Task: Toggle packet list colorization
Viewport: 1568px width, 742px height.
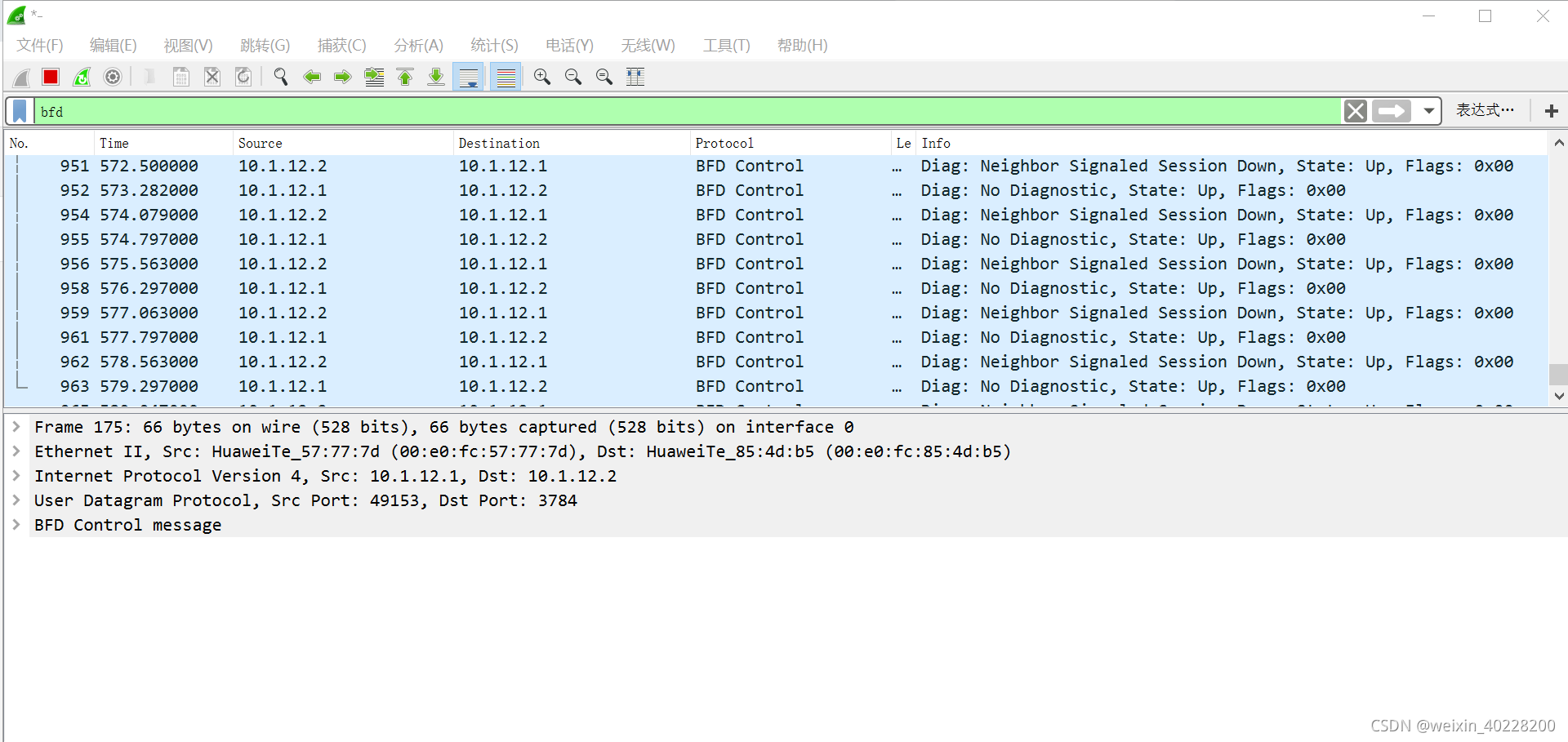Action: 506,77
